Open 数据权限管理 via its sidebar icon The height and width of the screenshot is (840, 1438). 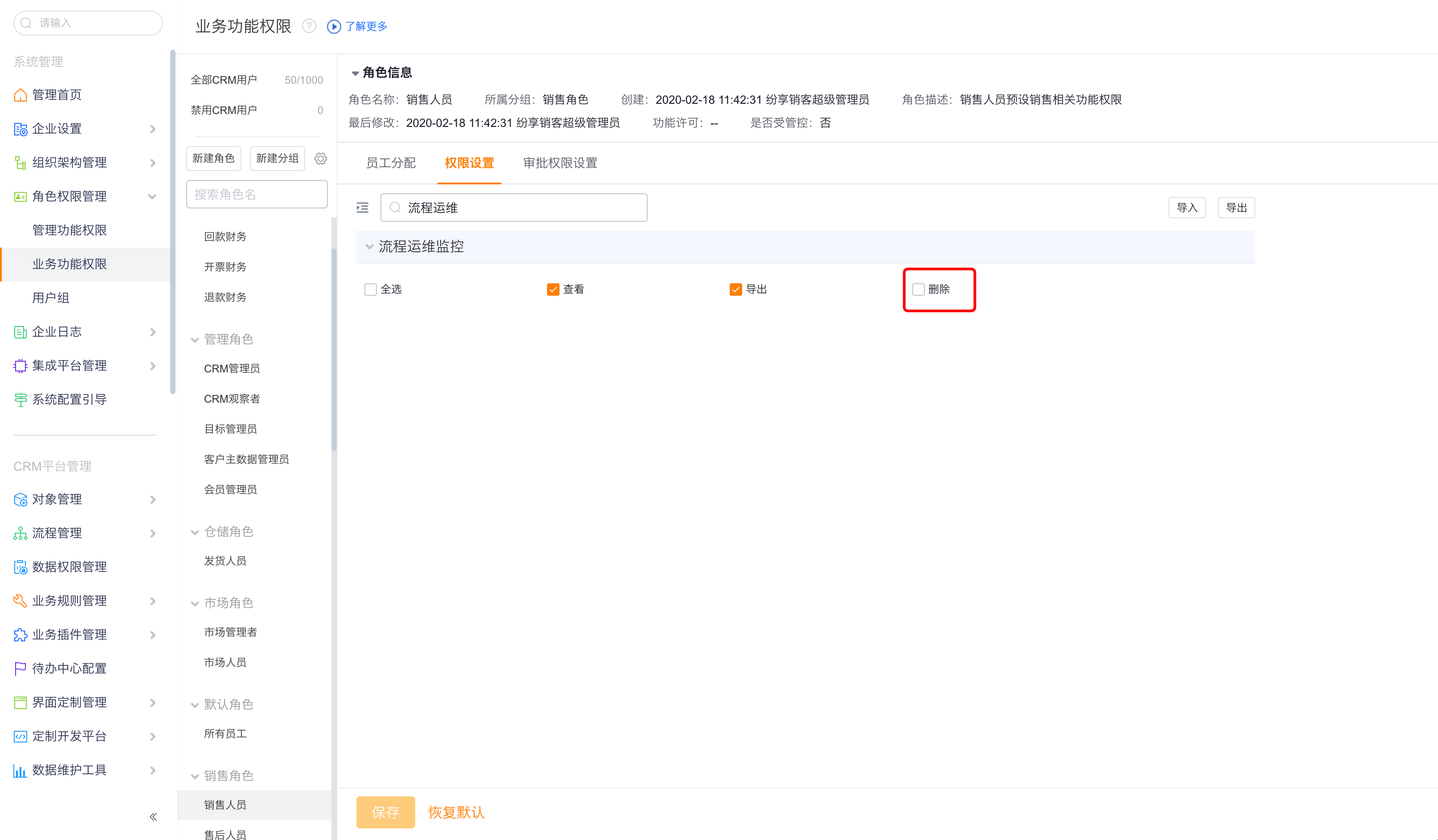click(x=20, y=567)
